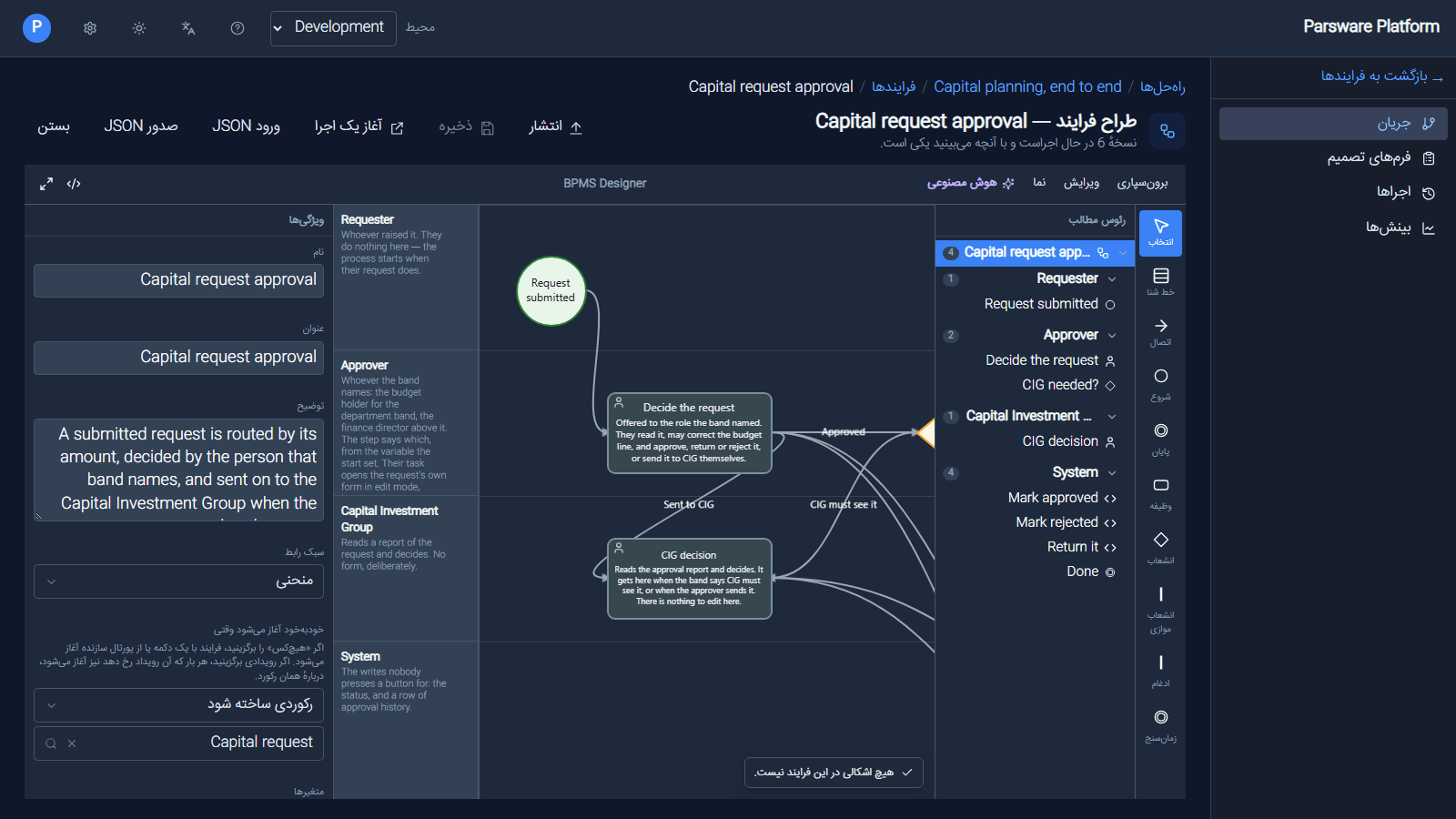The image size is (1456, 819).
Task: Open the settings gear in the top bar
Action: 90,28
